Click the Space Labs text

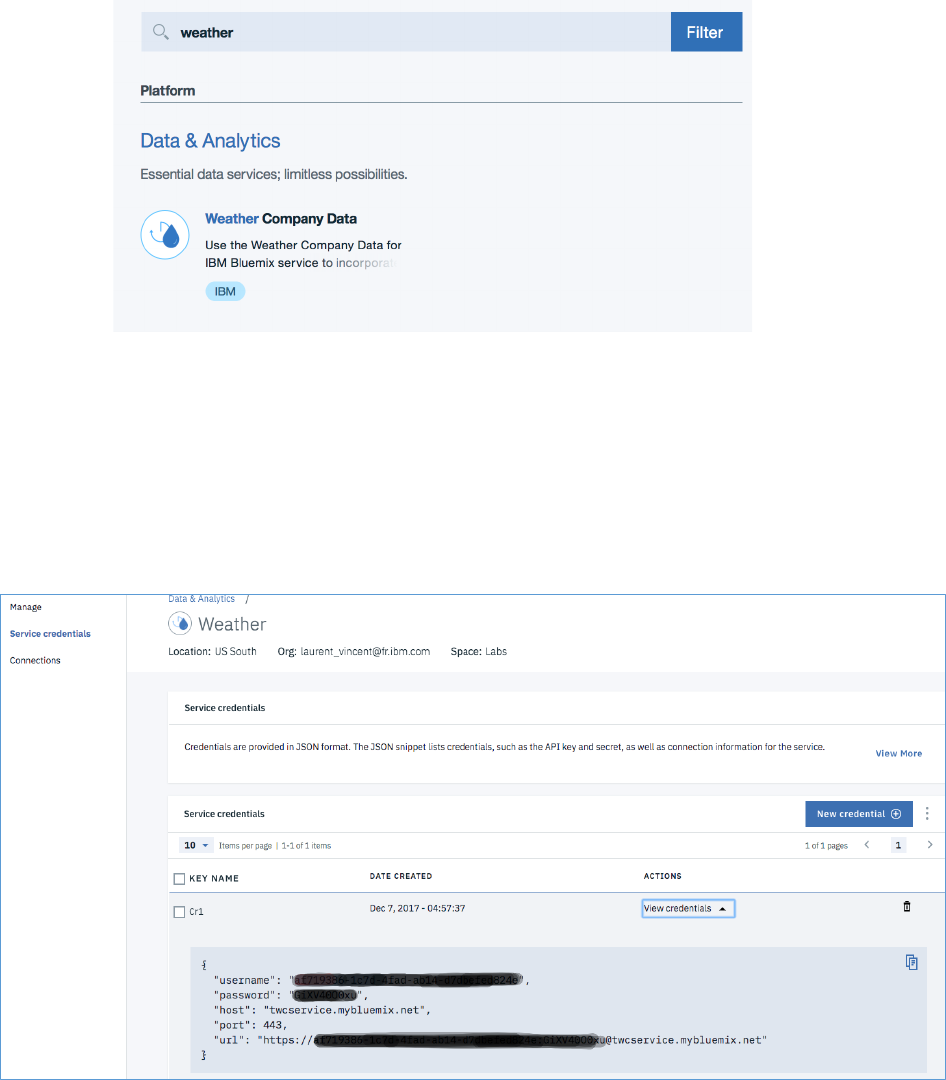479,652
